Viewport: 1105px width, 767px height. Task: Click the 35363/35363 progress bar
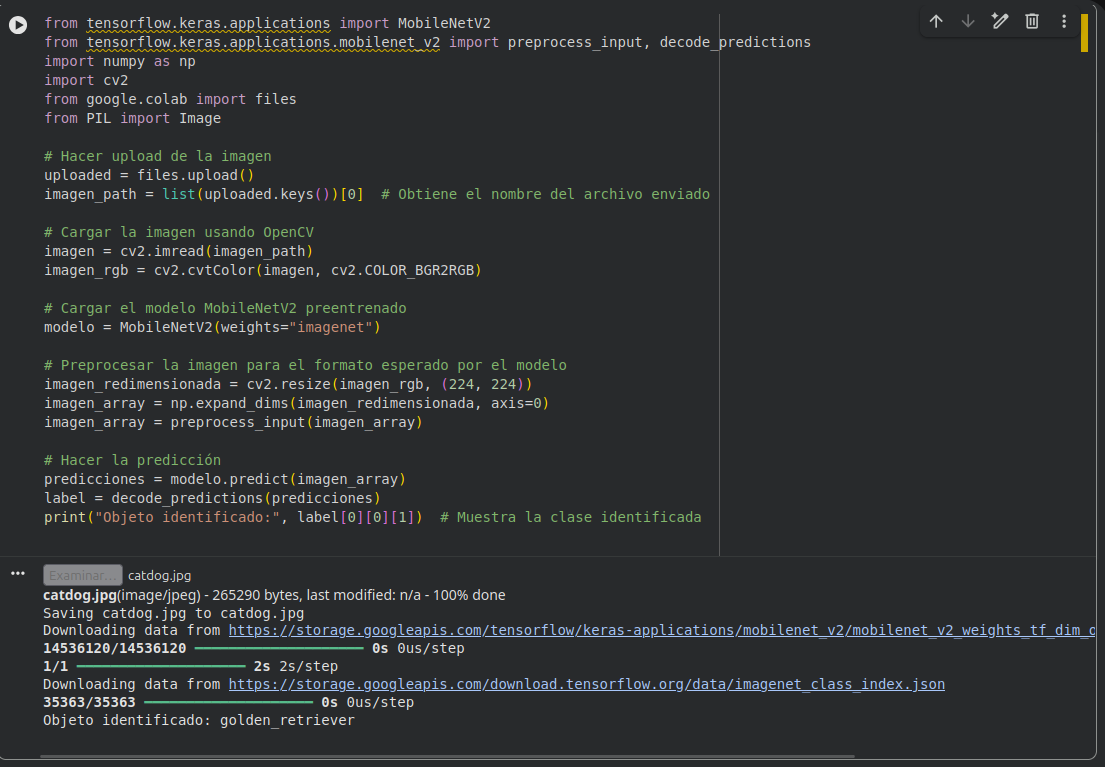coord(228,702)
